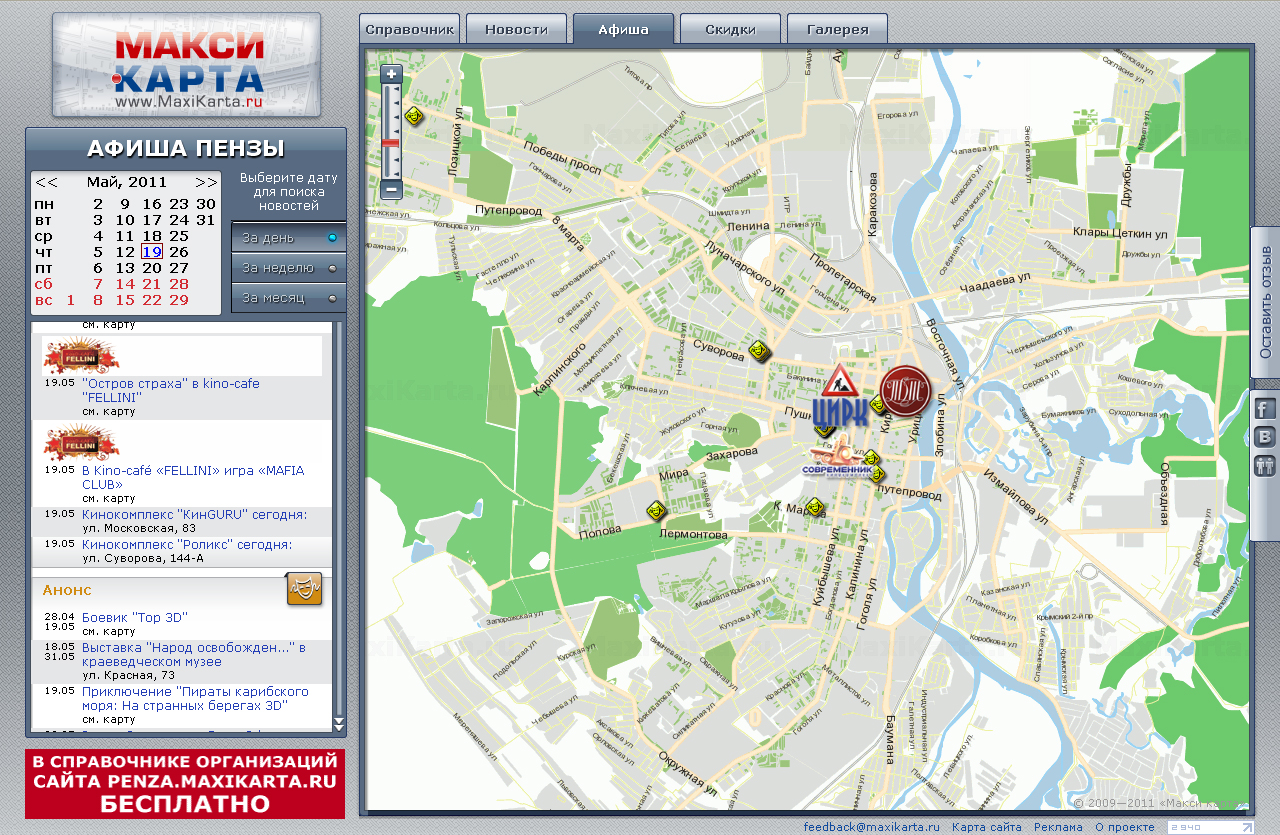
Task: Click FELLINI logo above the MAFIA CLUB event
Action: pos(82,443)
